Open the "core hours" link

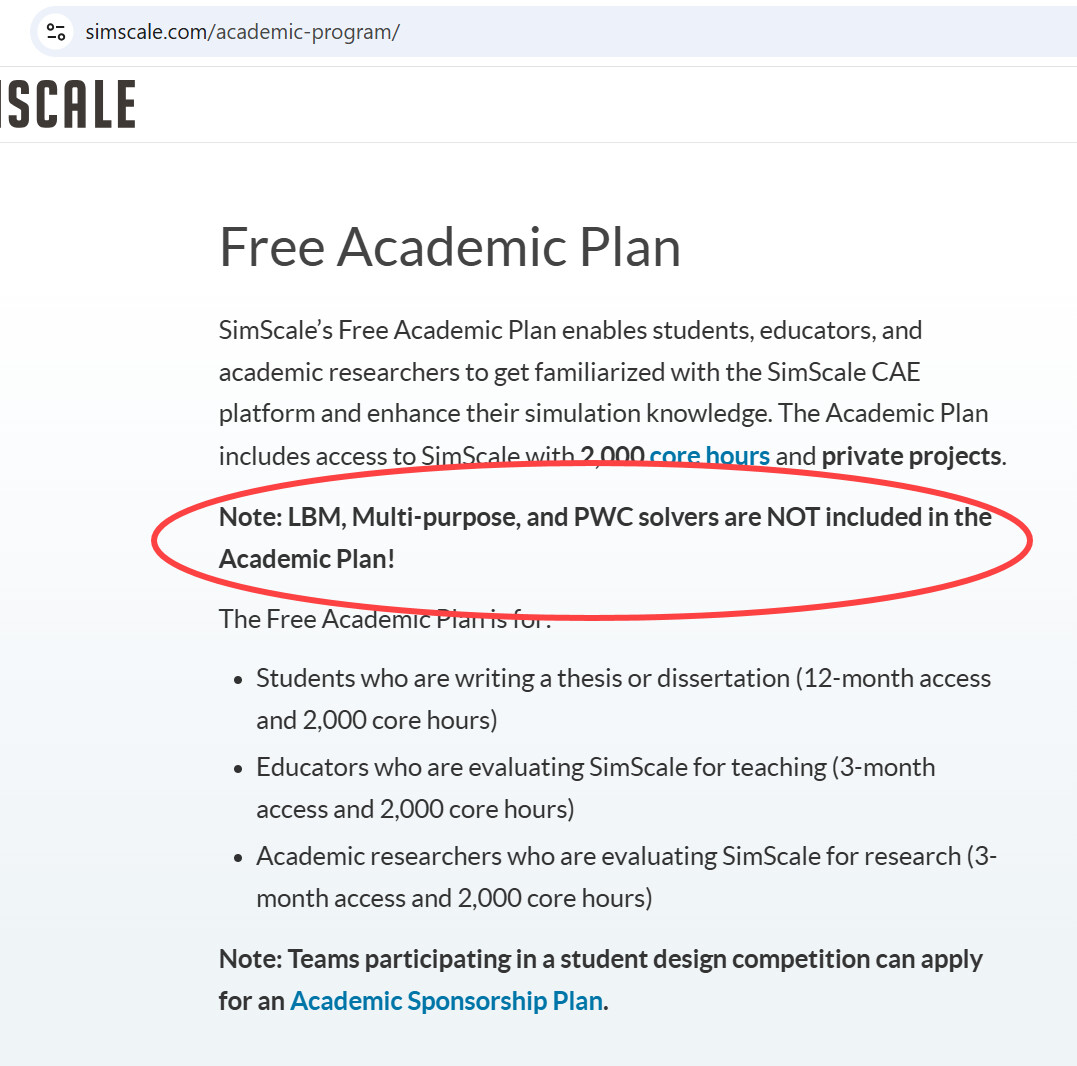(x=709, y=456)
